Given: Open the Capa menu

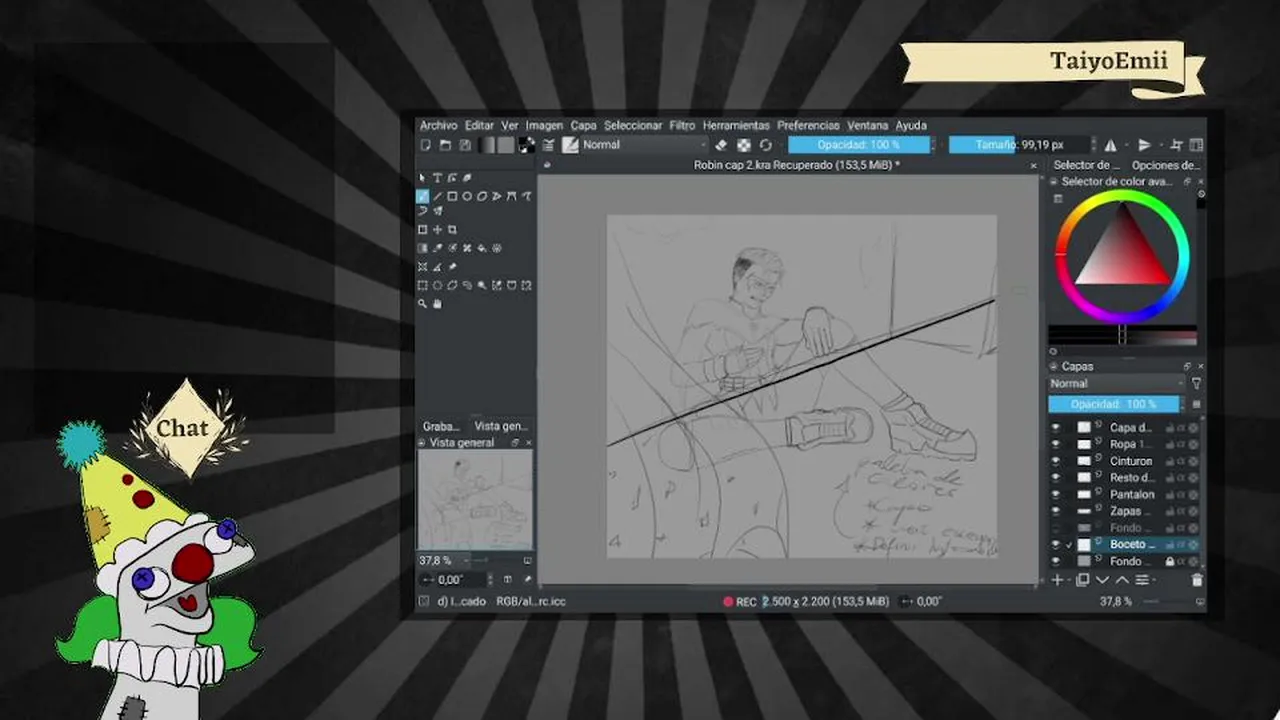Looking at the screenshot, I should click(583, 125).
